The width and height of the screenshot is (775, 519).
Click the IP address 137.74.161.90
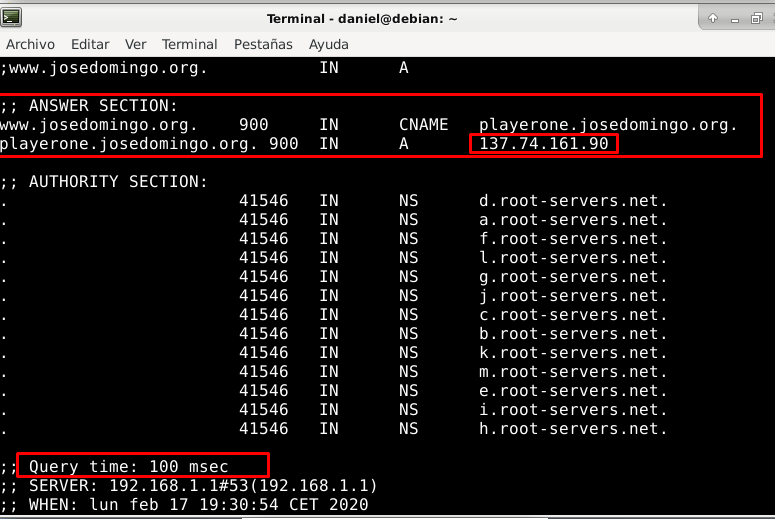point(543,144)
